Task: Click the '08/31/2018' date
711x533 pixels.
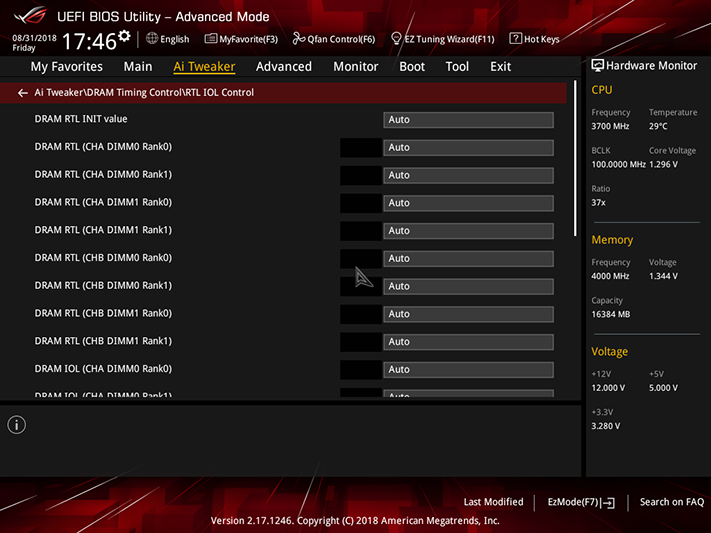Action: [x=34, y=38]
